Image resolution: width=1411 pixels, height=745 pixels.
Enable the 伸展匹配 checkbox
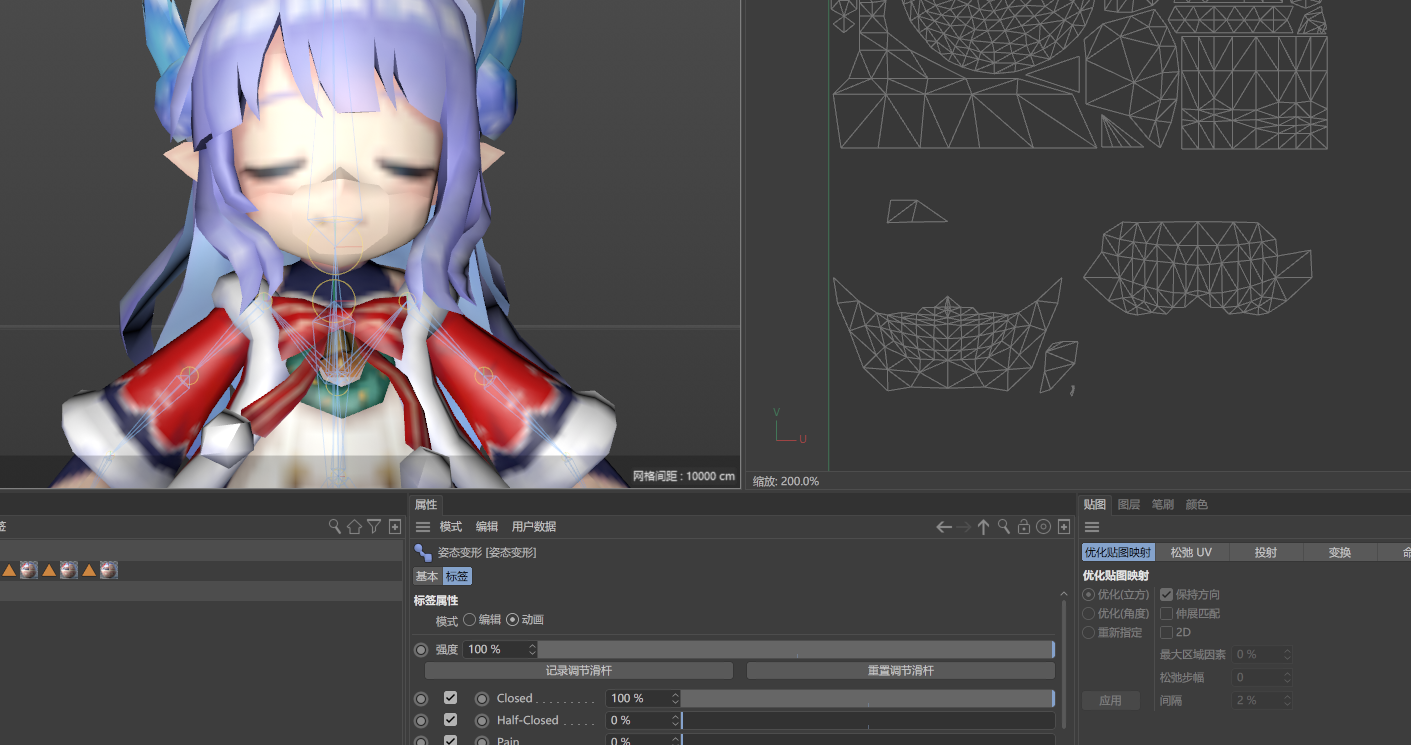click(x=1166, y=613)
